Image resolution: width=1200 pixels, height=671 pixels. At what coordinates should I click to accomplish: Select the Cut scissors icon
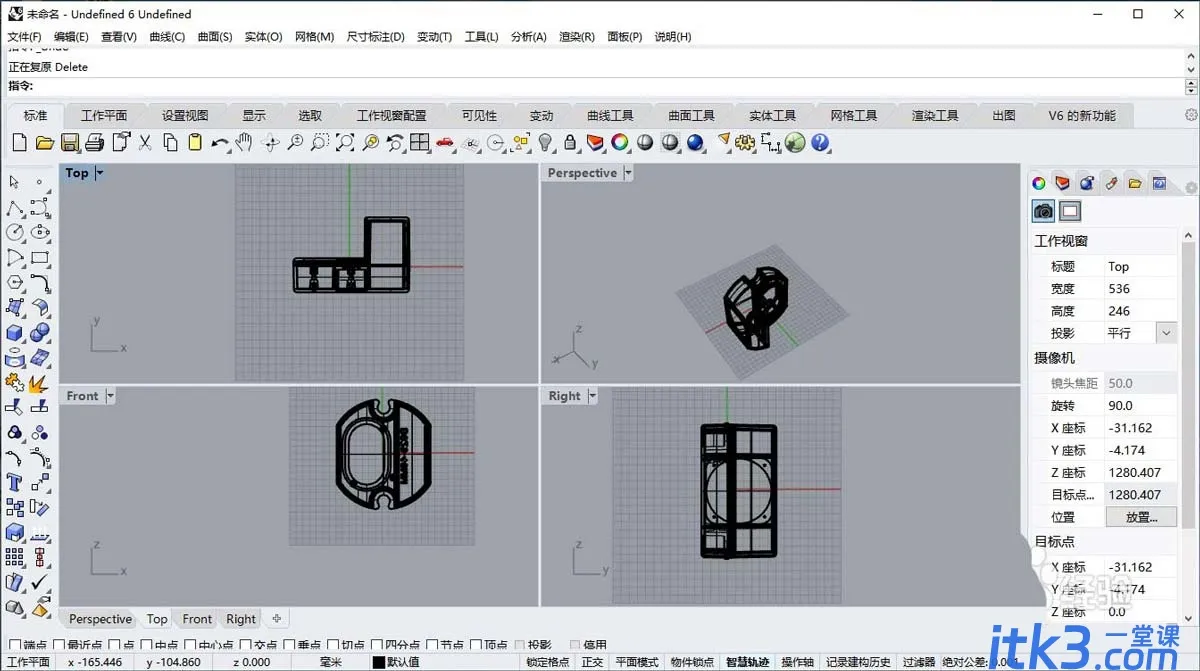pos(145,143)
